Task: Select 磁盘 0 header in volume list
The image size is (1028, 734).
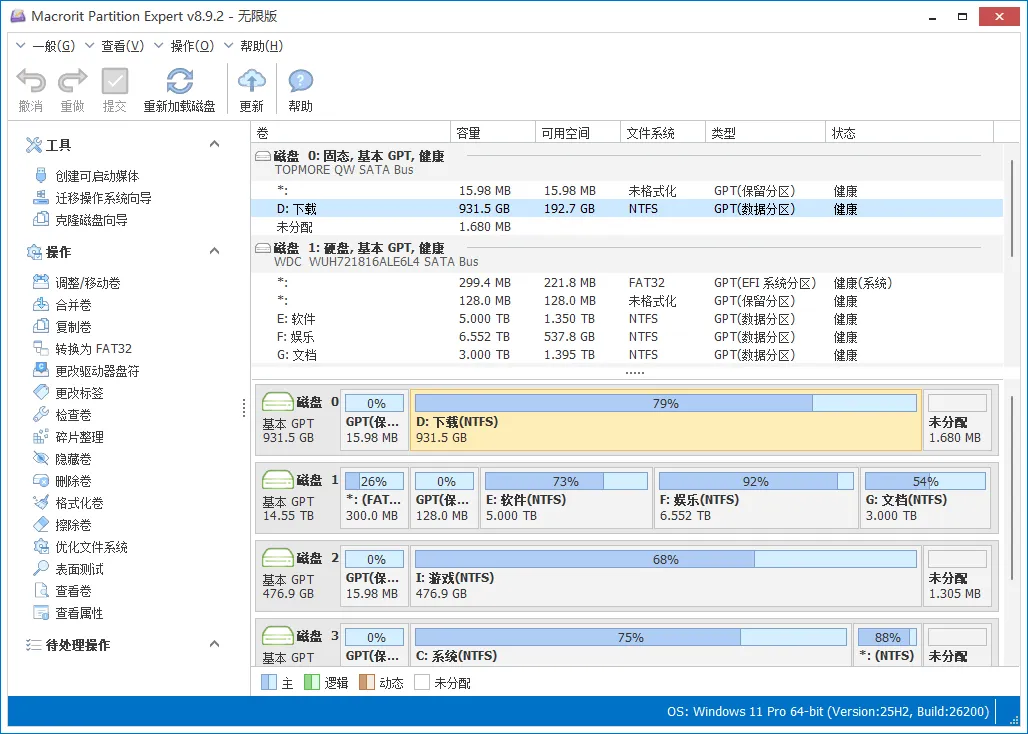Action: coord(627,163)
